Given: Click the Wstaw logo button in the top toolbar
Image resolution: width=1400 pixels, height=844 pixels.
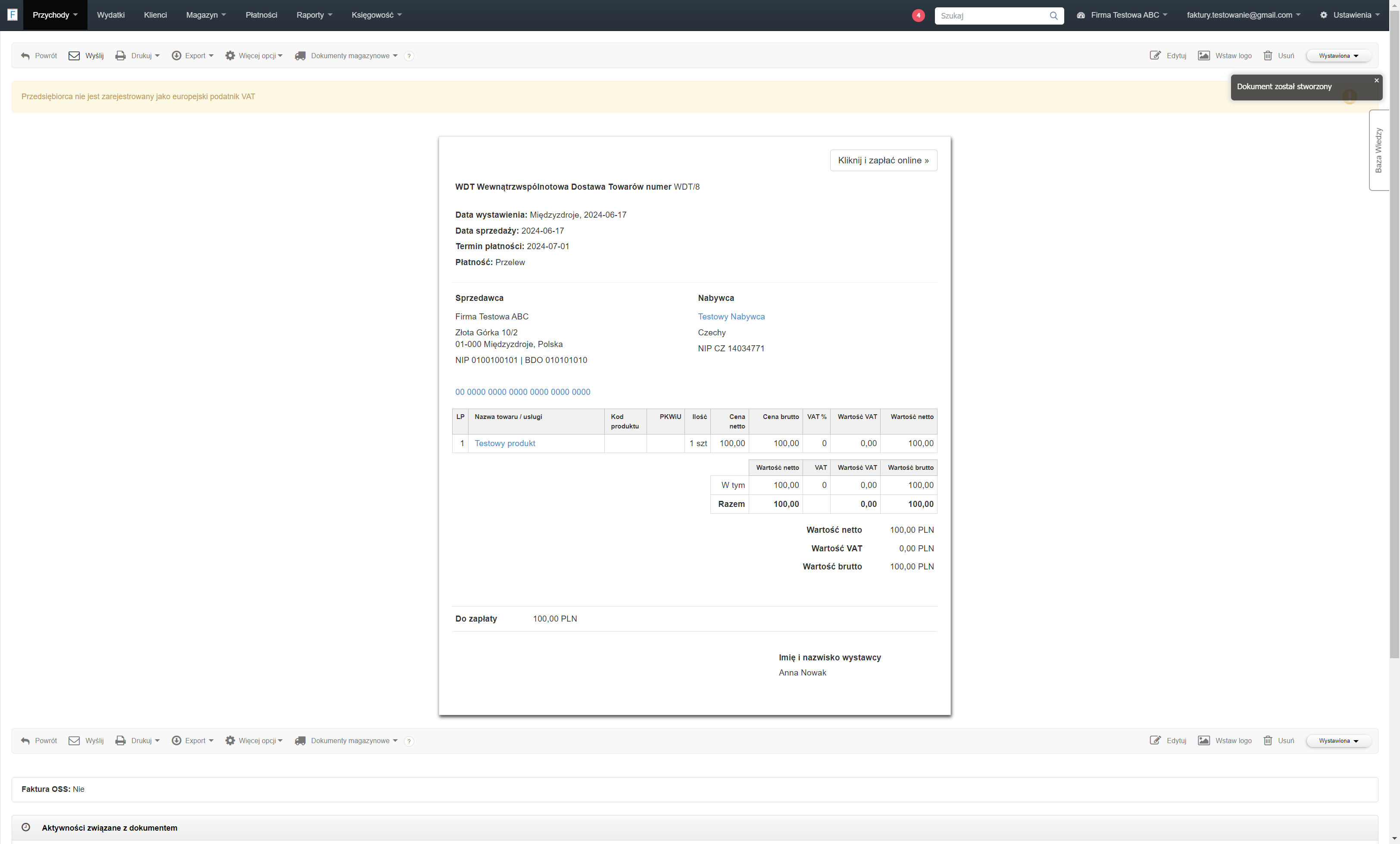Looking at the screenshot, I should click(1225, 56).
